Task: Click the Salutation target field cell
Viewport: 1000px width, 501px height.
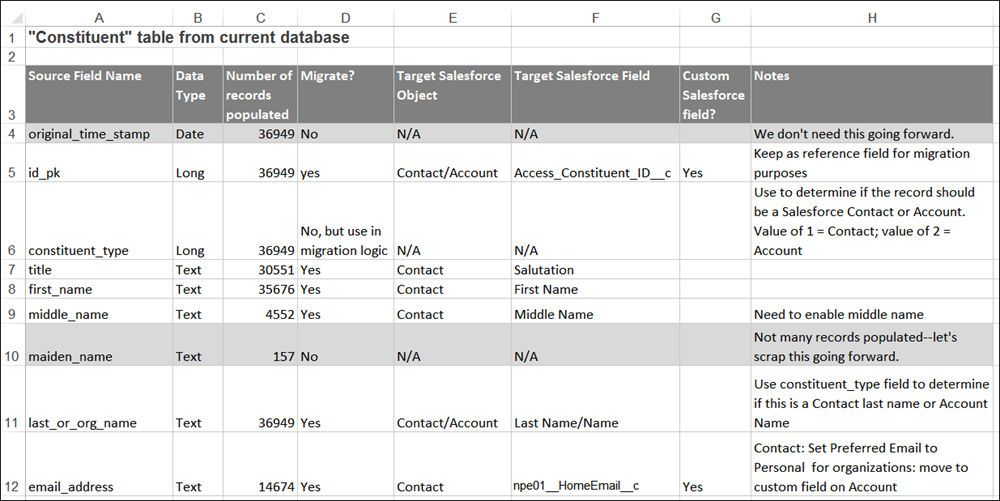Action: 595,270
